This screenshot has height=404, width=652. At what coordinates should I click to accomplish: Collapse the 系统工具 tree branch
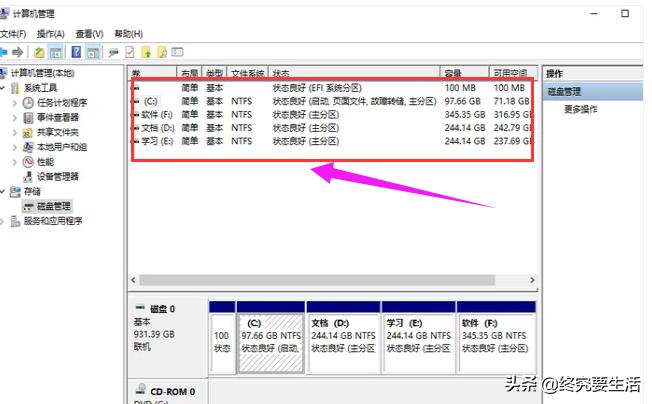[x=2, y=88]
